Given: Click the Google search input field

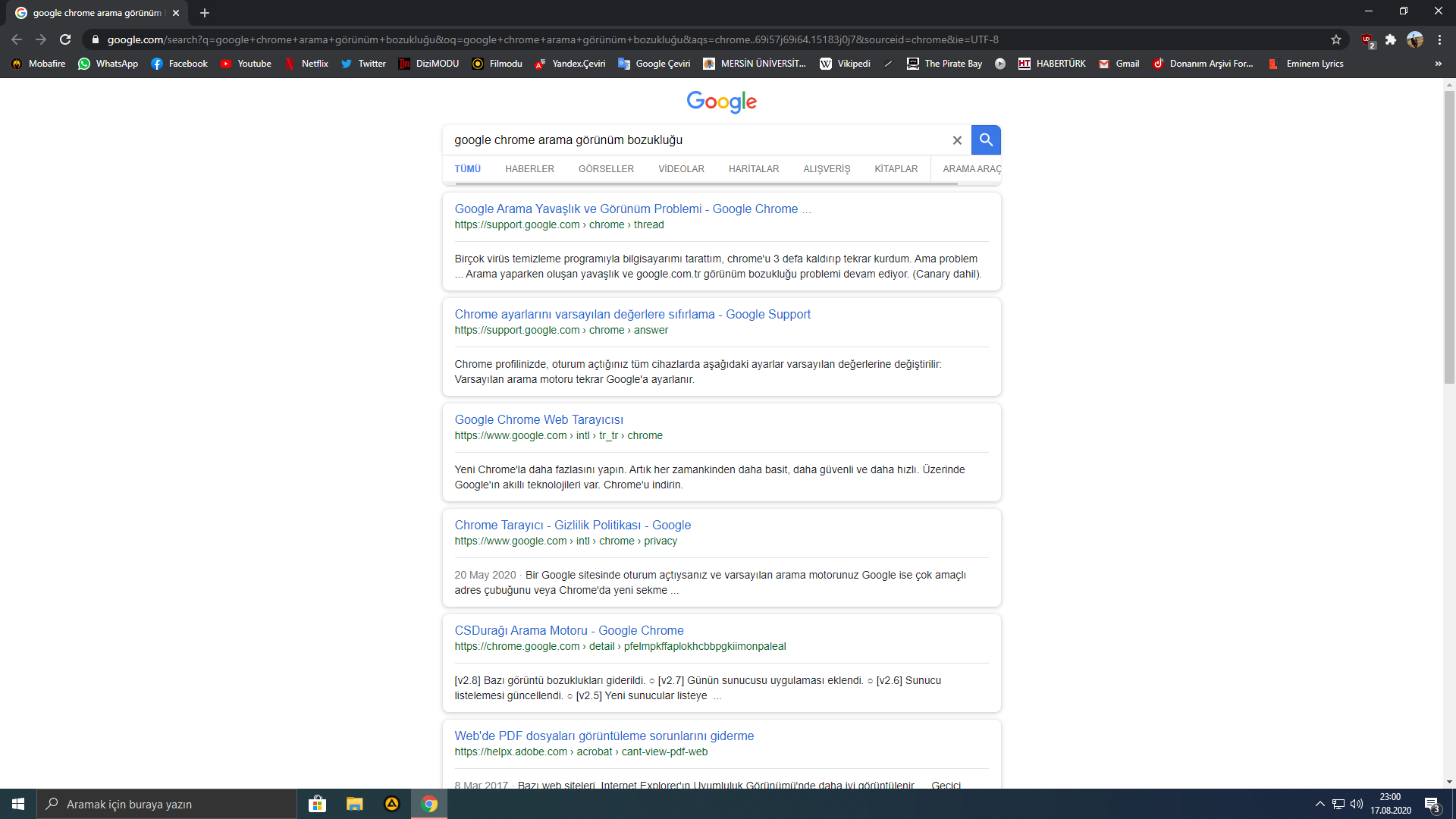Looking at the screenshot, I should [x=698, y=140].
